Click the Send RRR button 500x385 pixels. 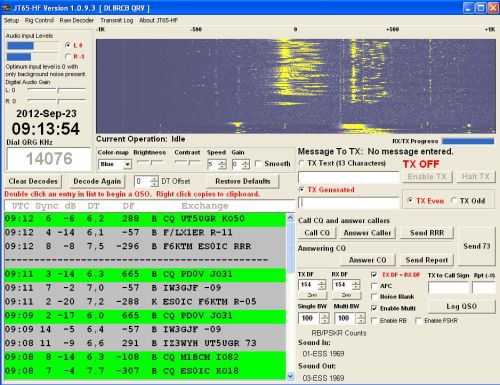(427, 233)
